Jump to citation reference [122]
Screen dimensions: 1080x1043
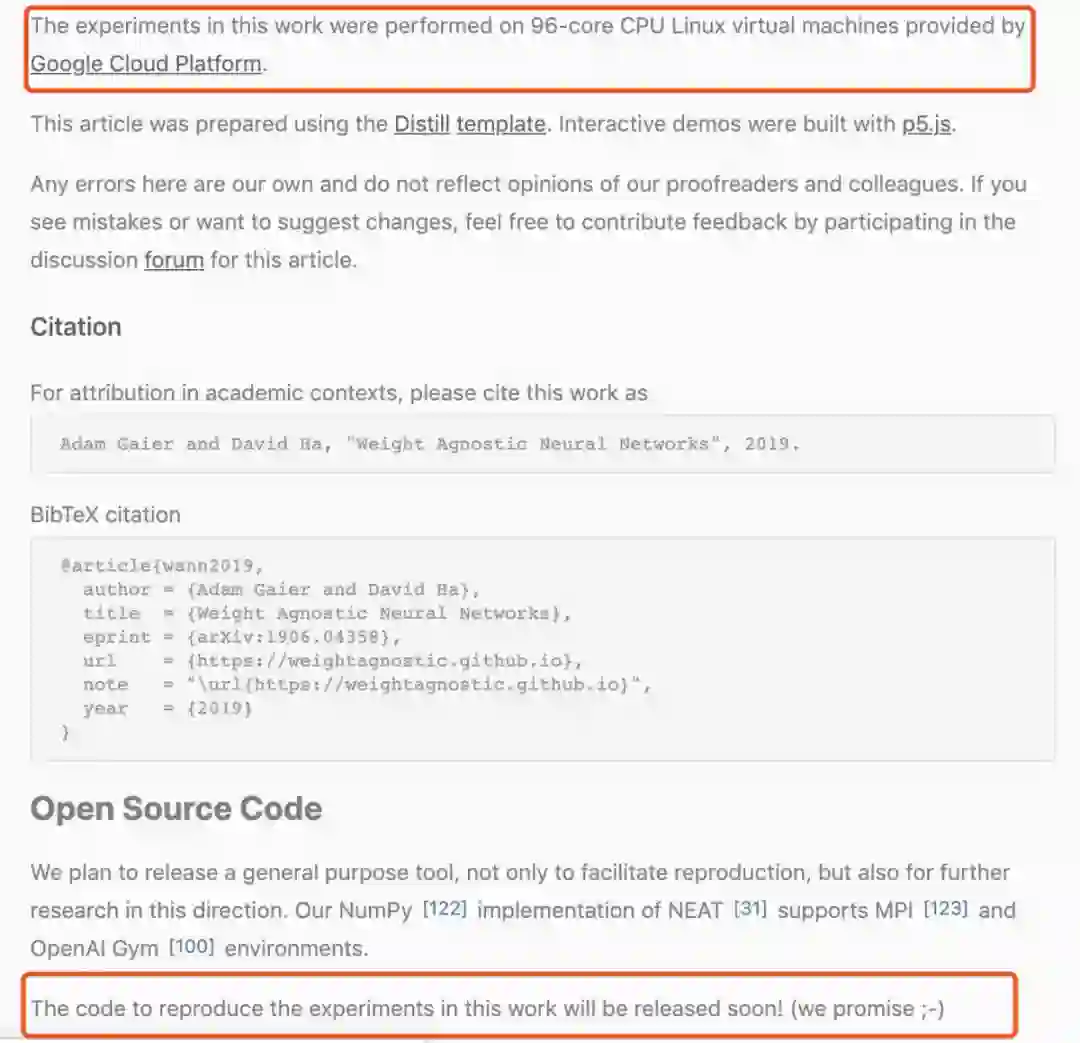pyautogui.click(x=444, y=909)
